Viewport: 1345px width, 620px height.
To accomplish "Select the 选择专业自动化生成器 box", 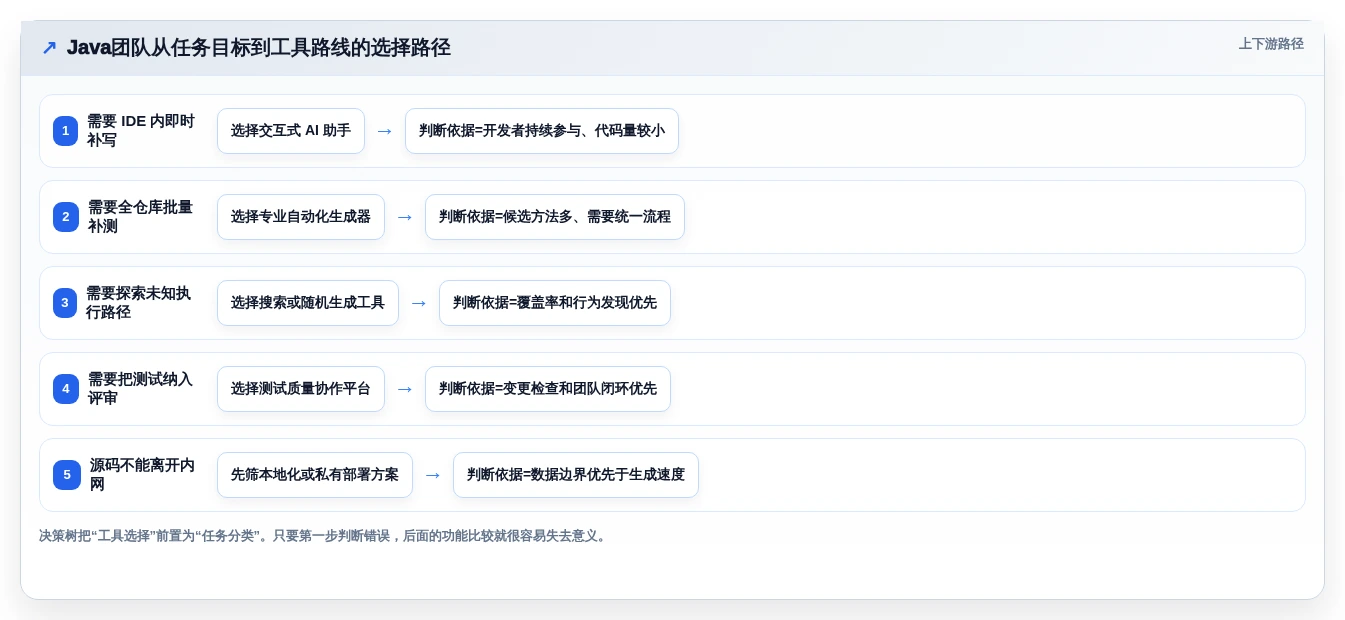I will pyautogui.click(x=301, y=217).
